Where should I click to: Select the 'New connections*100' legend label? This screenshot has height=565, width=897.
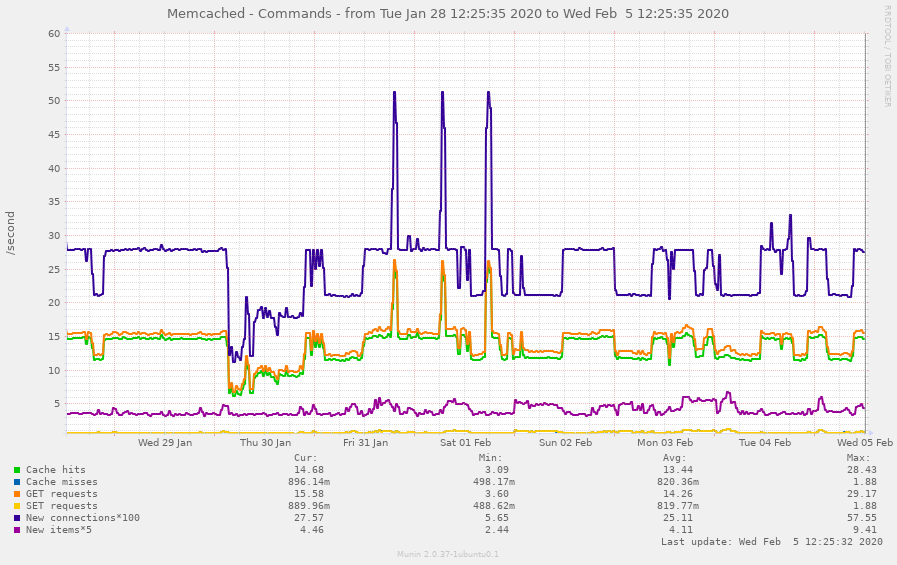click(x=82, y=518)
